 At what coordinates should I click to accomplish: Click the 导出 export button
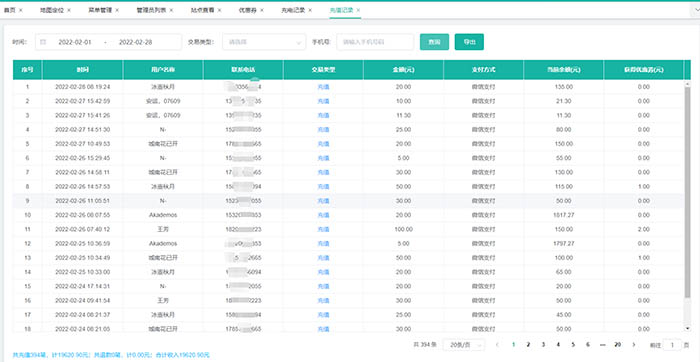click(x=469, y=42)
